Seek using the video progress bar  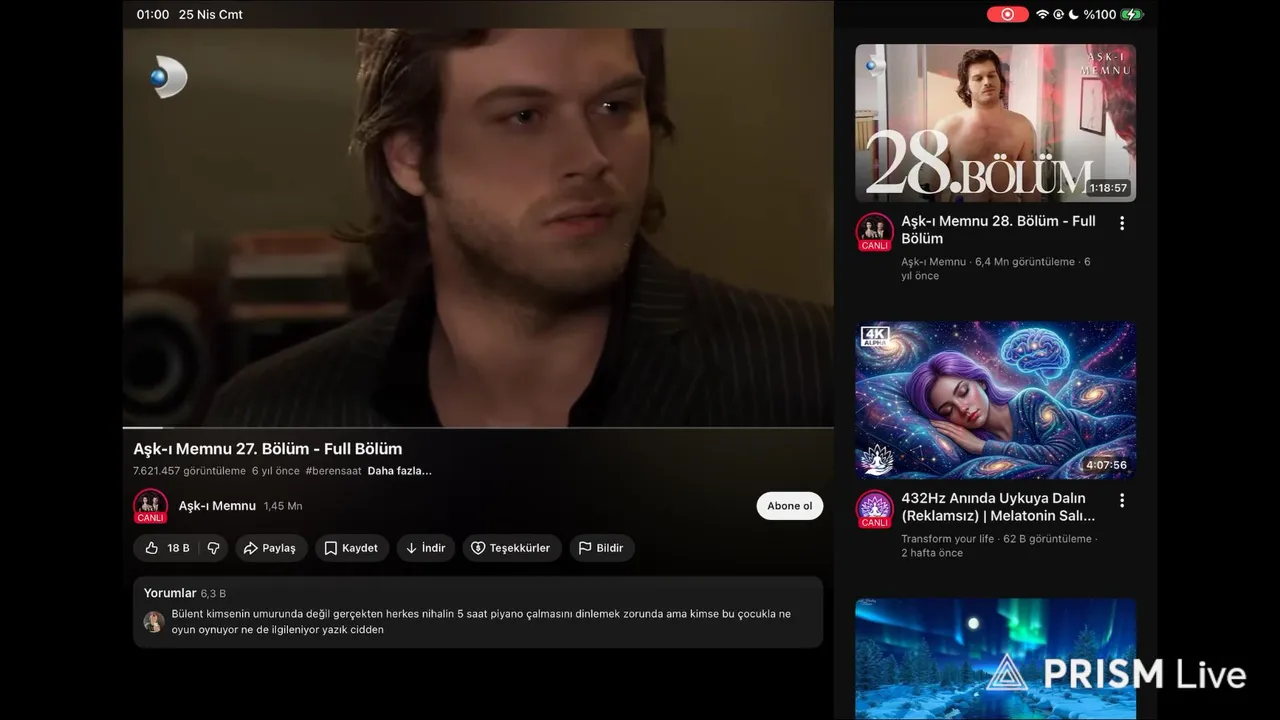point(478,428)
